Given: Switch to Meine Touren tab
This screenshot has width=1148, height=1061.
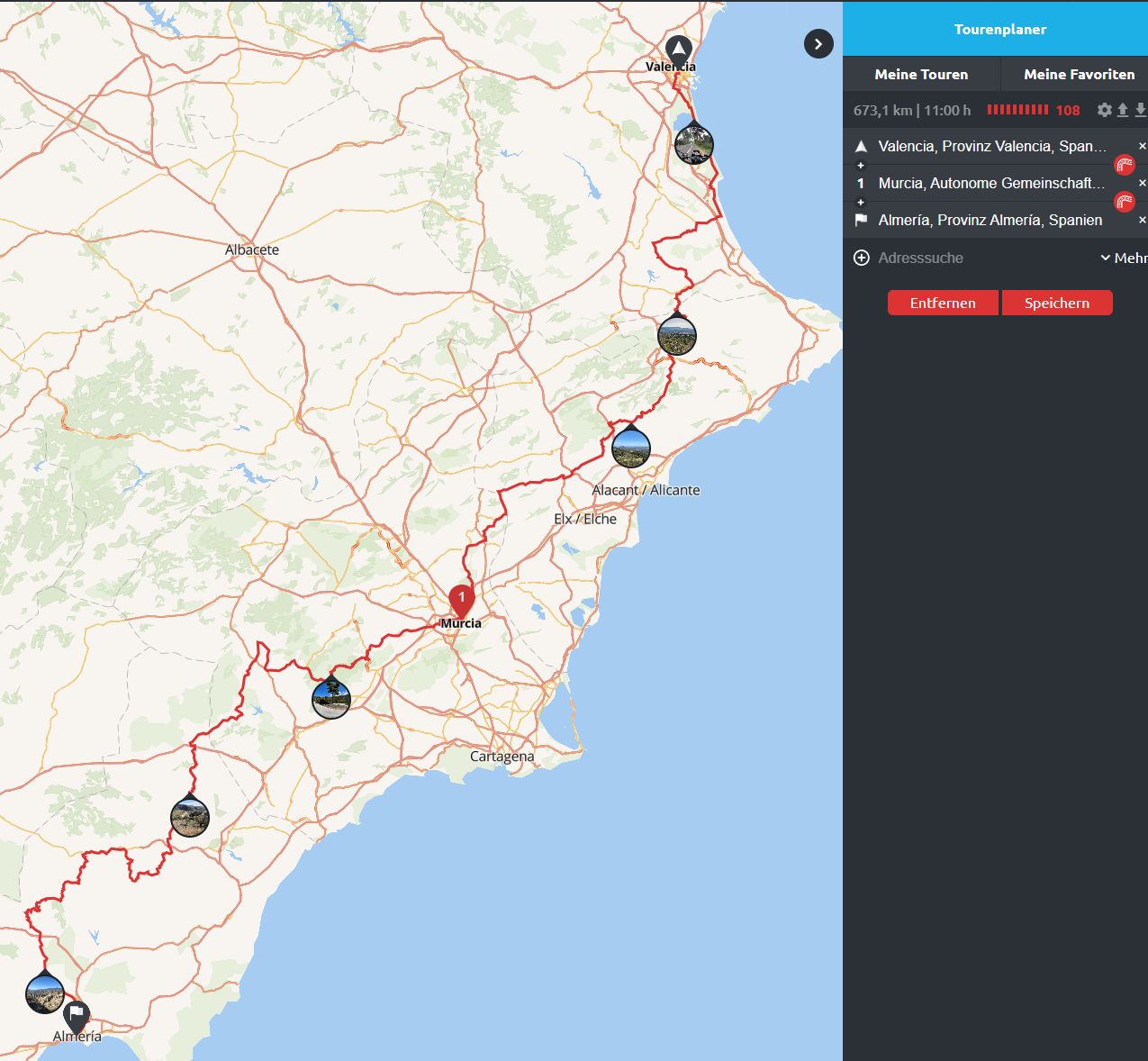Looking at the screenshot, I should (x=921, y=75).
